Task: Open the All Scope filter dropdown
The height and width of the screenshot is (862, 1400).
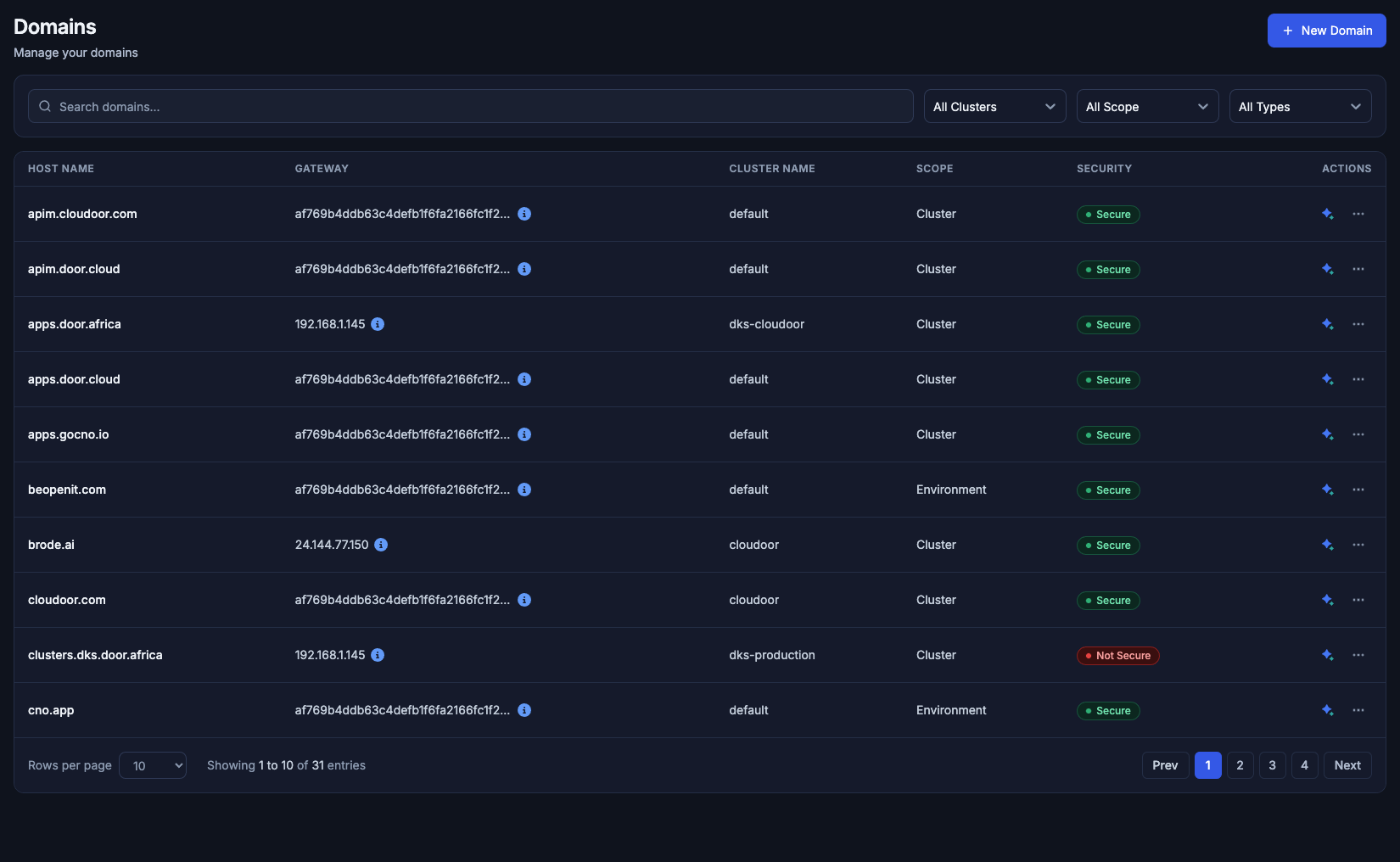Action: pos(1147,106)
